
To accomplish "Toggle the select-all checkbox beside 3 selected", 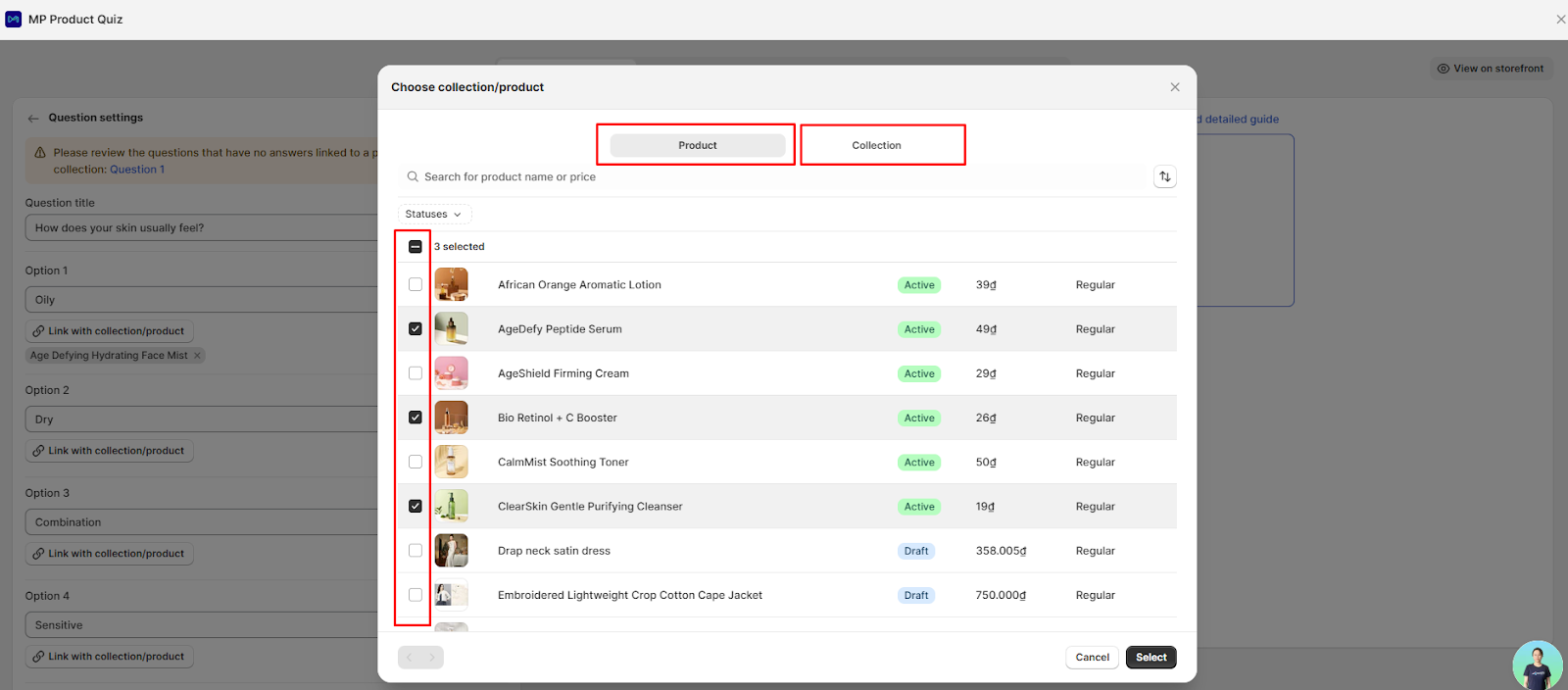I will (x=416, y=247).
